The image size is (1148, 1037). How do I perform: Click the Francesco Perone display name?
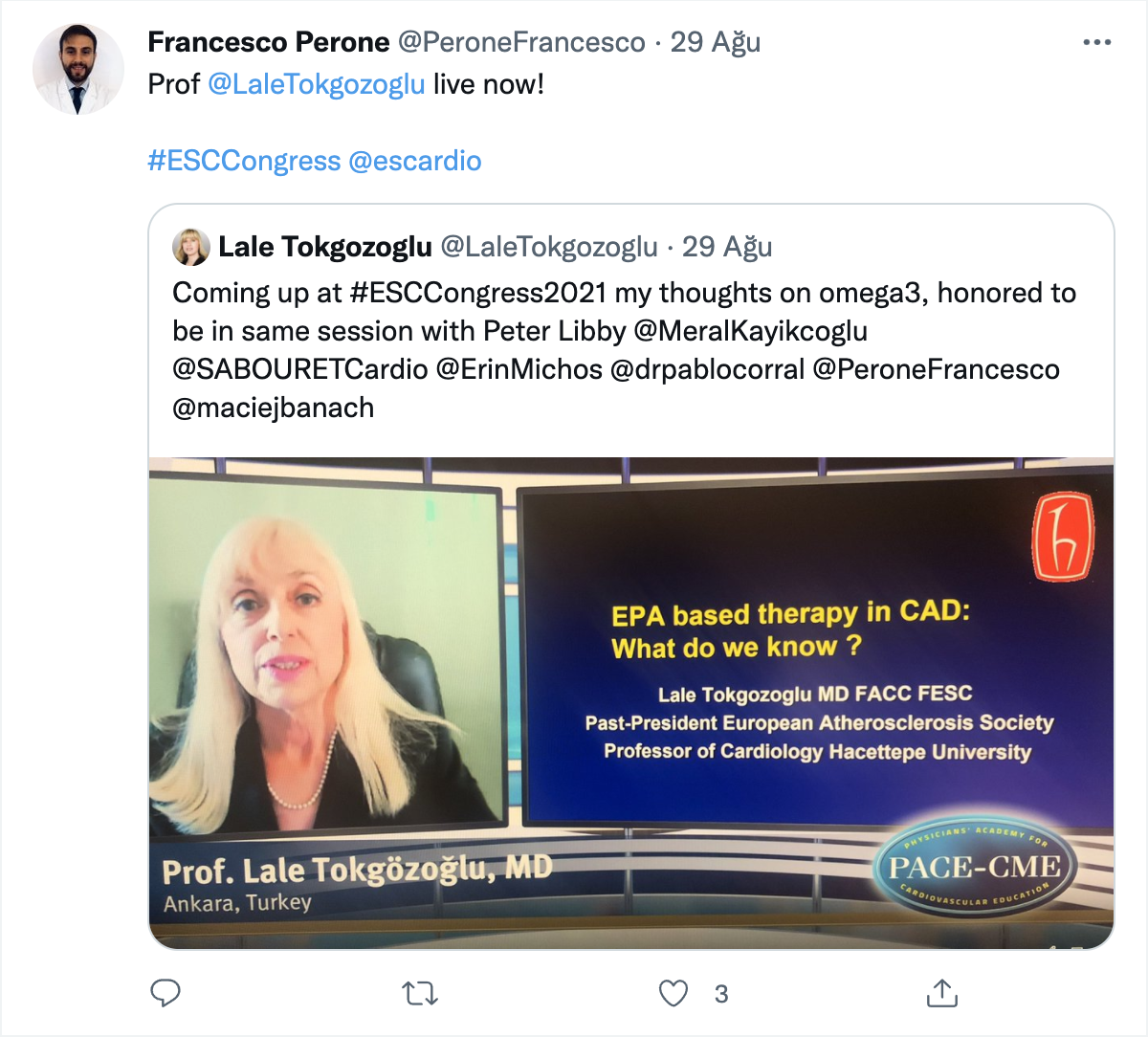[269, 42]
